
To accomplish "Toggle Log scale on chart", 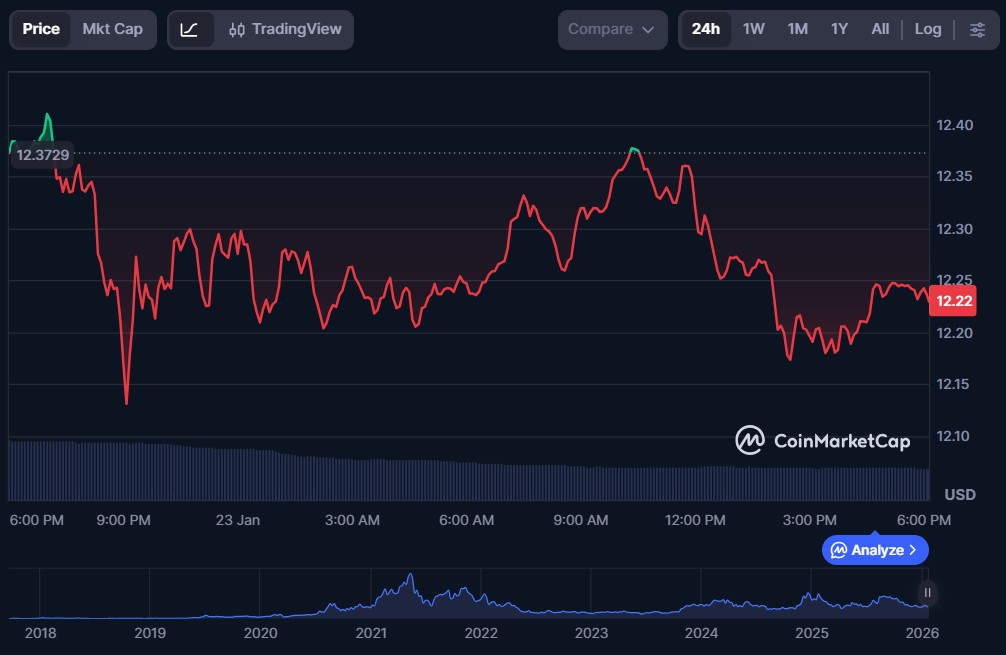I will pyautogui.click(x=927, y=29).
